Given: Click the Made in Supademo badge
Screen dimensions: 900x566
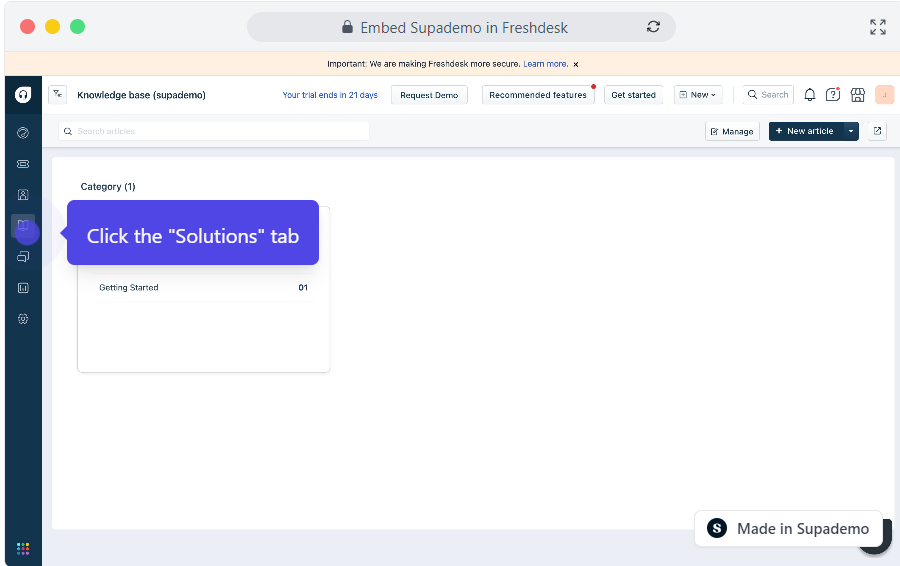Looking at the screenshot, I should click(x=788, y=528).
